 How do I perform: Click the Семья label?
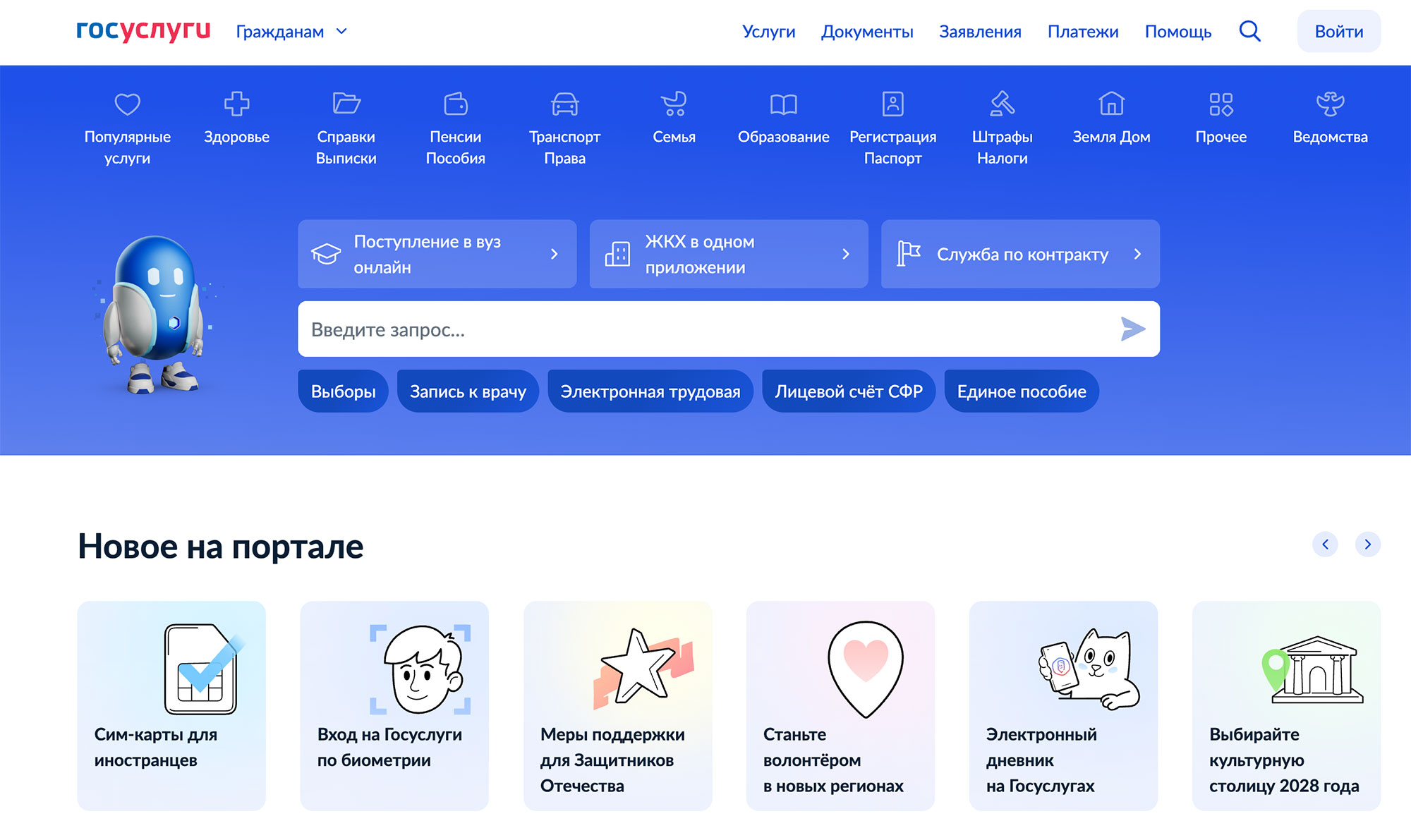point(674,137)
